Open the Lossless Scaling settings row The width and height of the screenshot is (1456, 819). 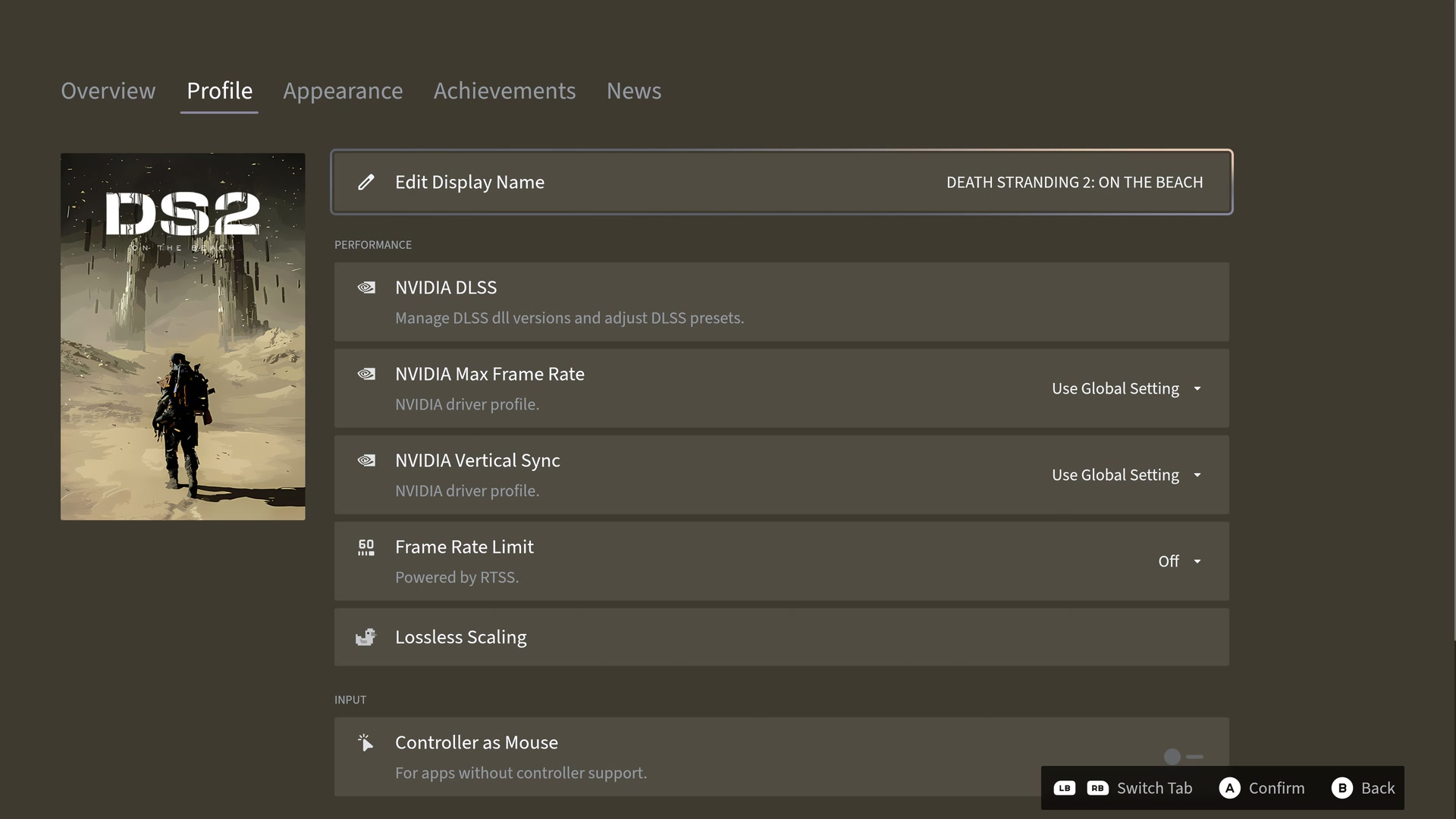click(782, 637)
